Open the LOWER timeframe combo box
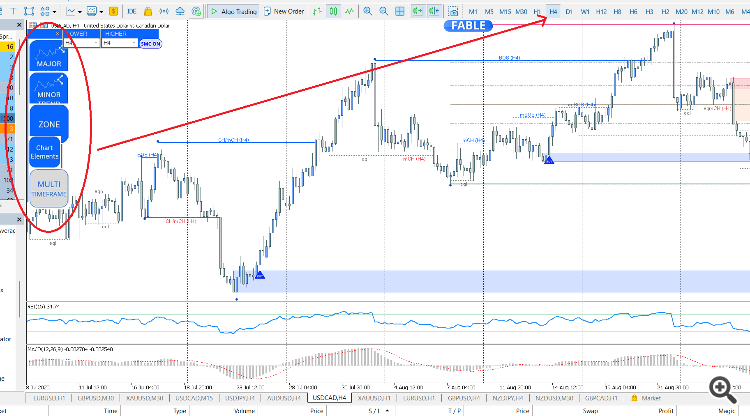750x416 pixels. [82, 43]
